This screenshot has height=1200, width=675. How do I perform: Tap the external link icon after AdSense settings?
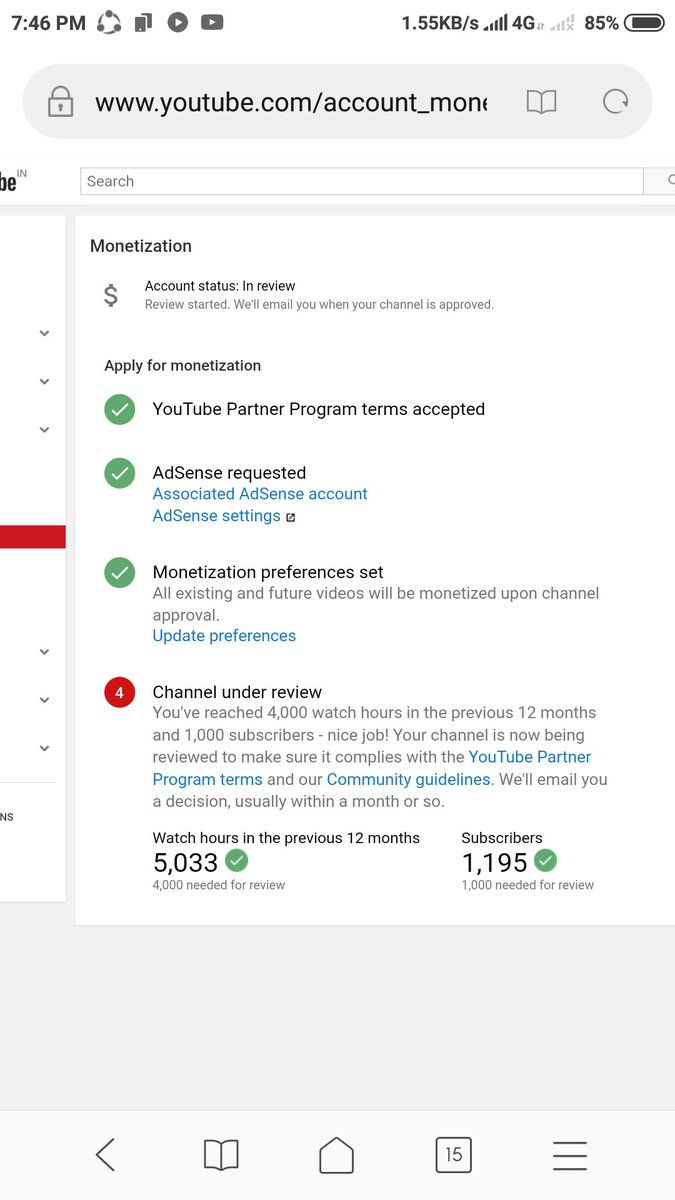291,517
